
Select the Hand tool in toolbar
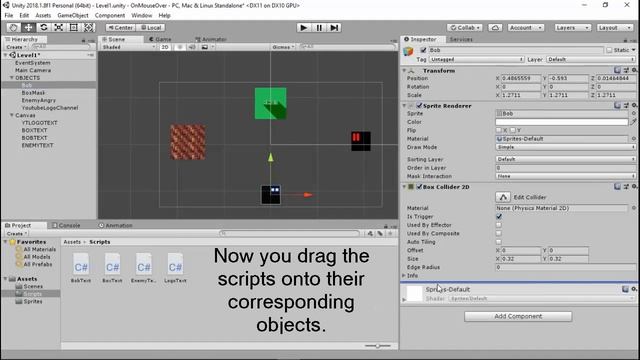[x=13, y=27]
